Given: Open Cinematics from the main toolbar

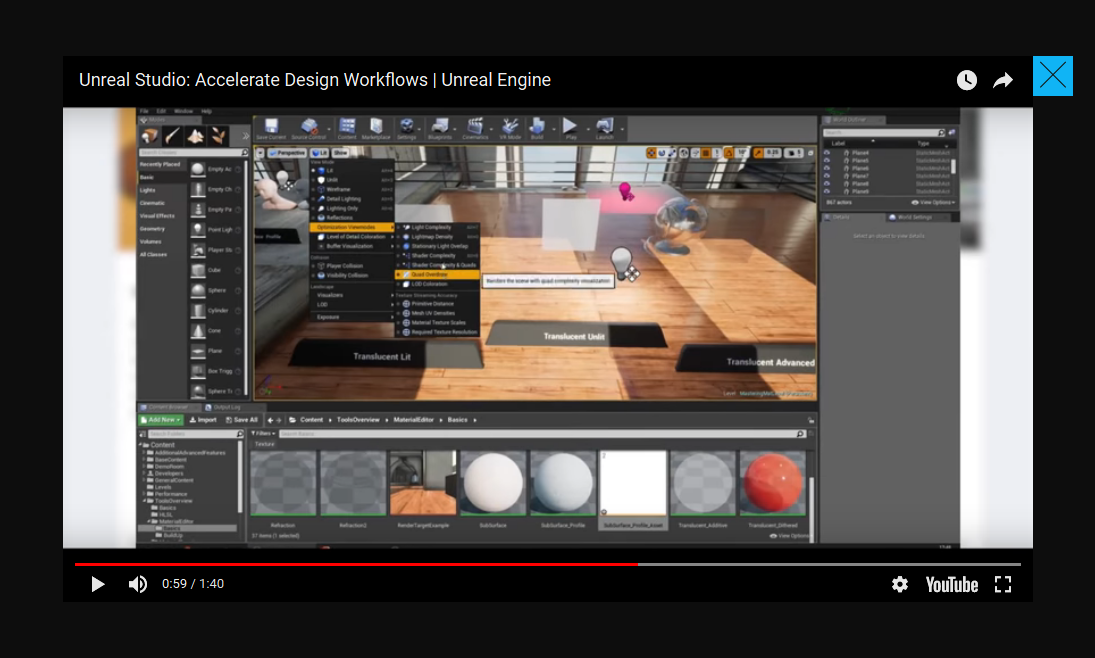Looking at the screenshot, I should (477, 127).
